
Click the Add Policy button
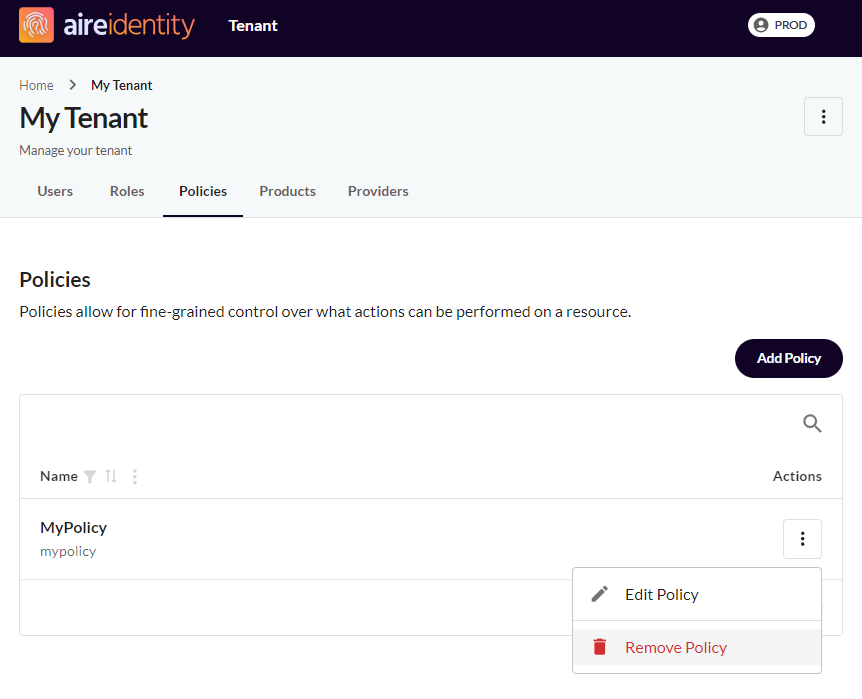click(x=788, y=359)
